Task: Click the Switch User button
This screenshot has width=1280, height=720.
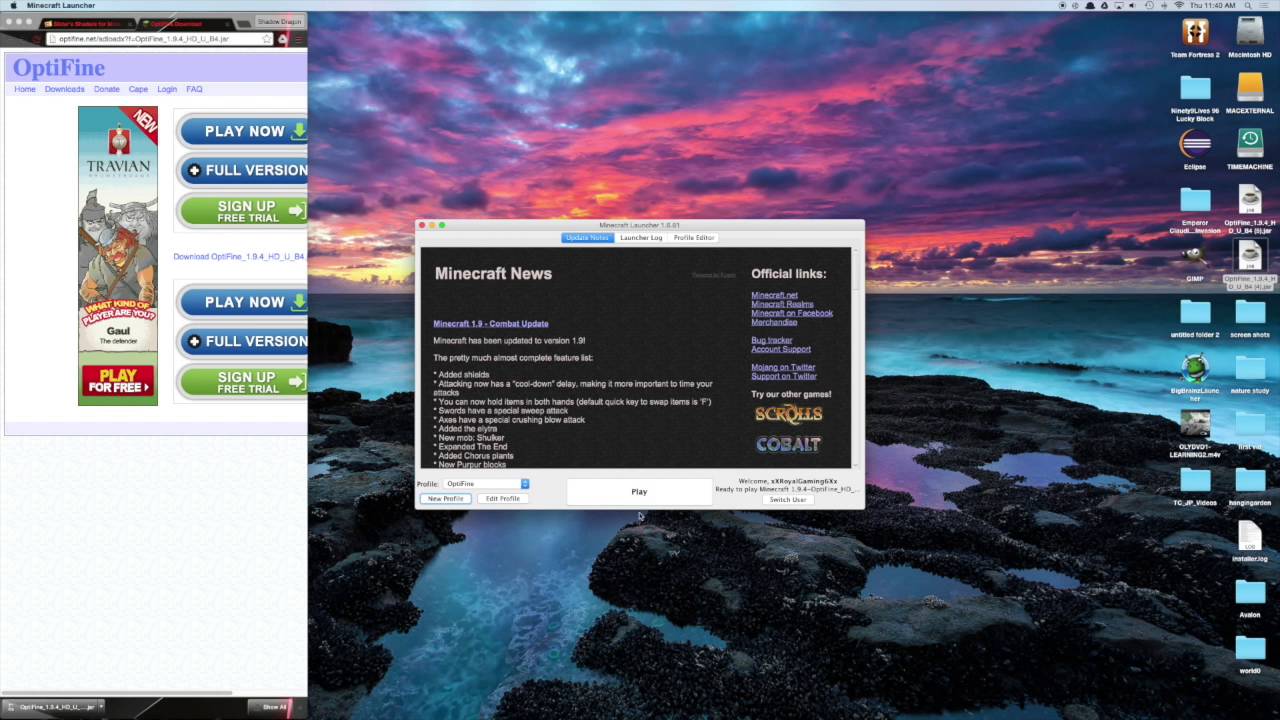Action: coord(788,500)
